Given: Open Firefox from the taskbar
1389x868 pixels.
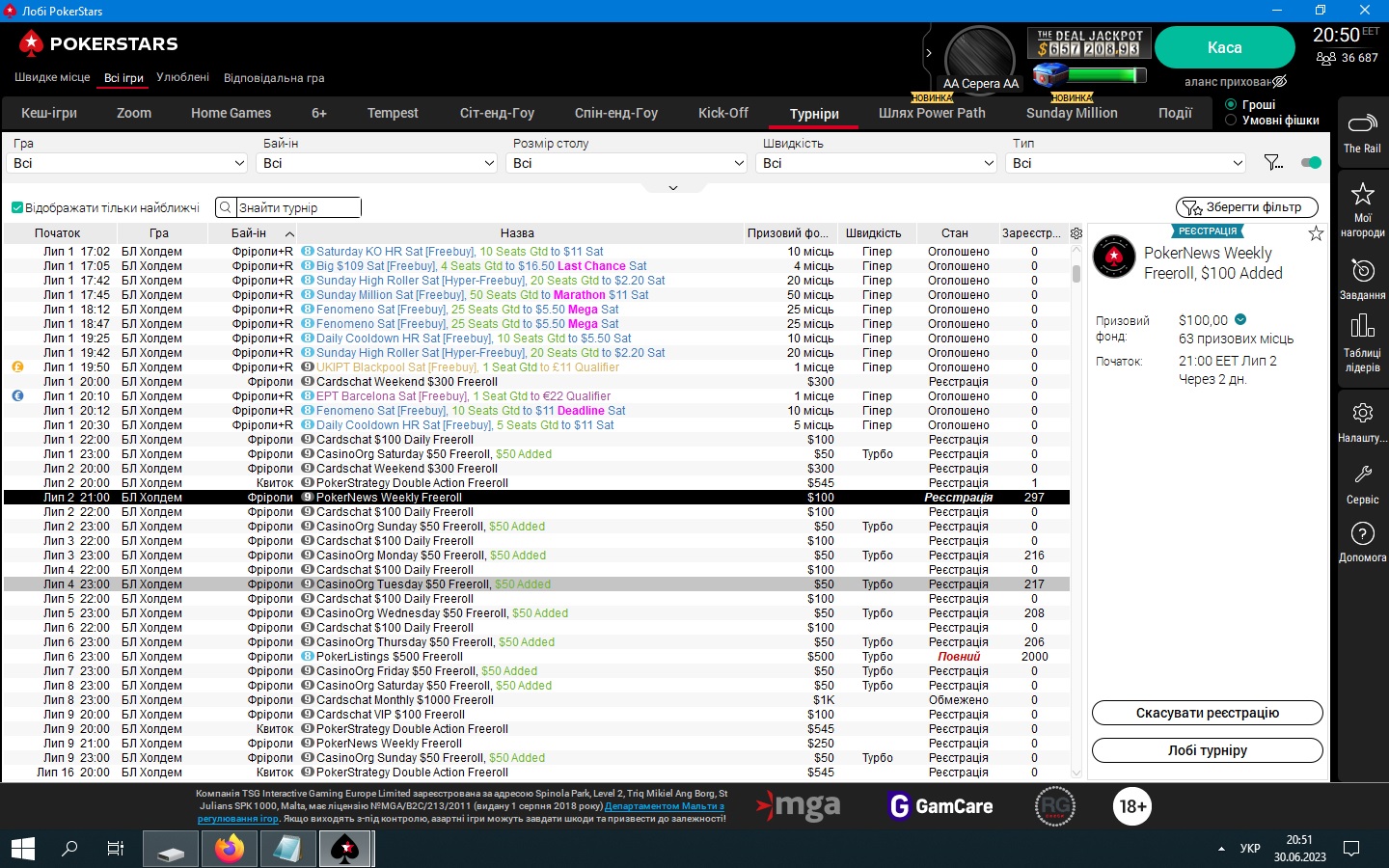Looking at the screenshot, I should tap(230, 849).
